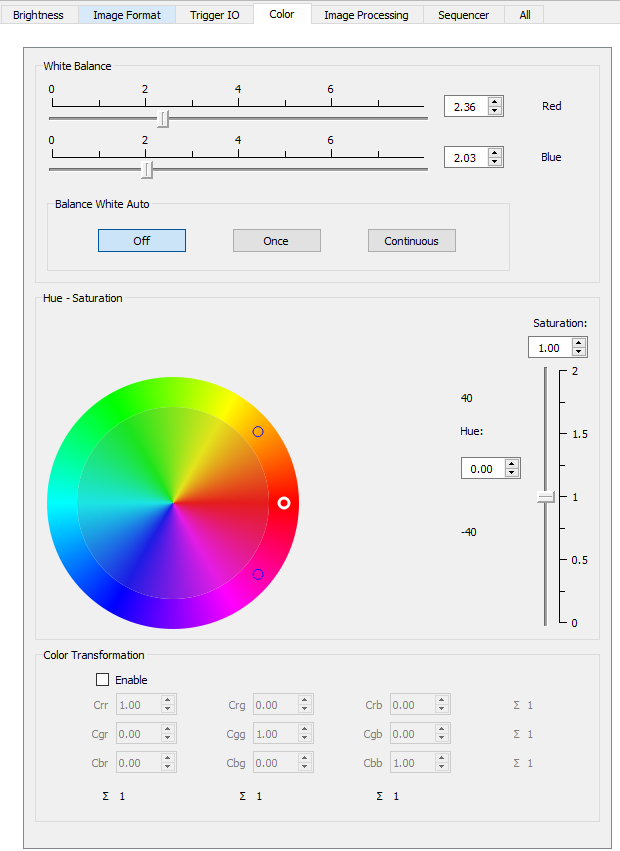Click the Hue value input field
Screen dimensions: 620x851
pyautogui.click(x=482, y=469)
